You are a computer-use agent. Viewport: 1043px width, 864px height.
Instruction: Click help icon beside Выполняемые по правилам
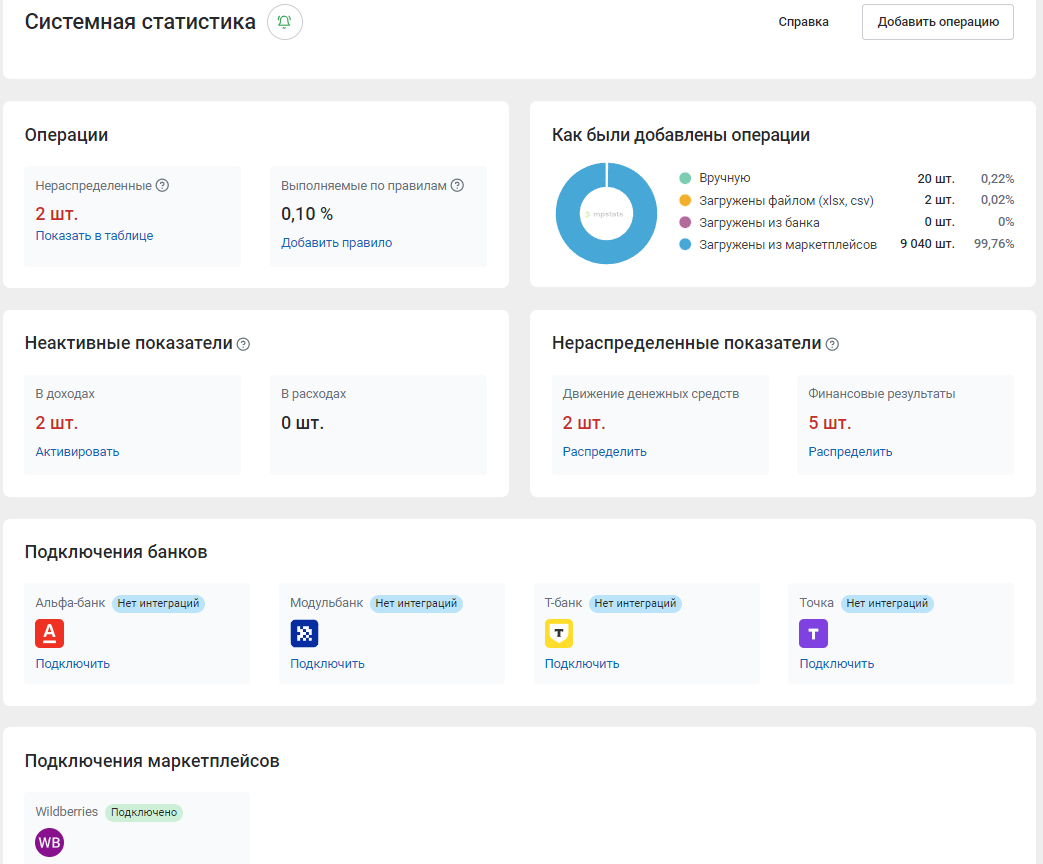click(457, 186)
